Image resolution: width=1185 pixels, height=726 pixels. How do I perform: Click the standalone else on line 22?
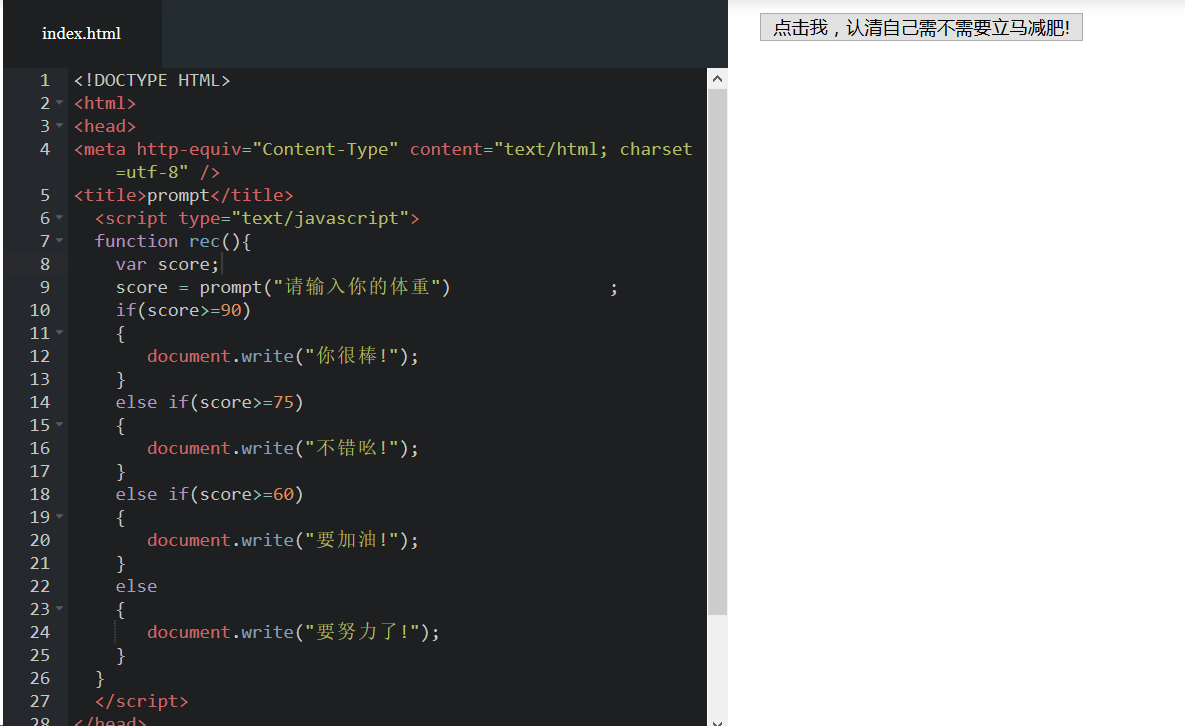(x=136, y=586)
